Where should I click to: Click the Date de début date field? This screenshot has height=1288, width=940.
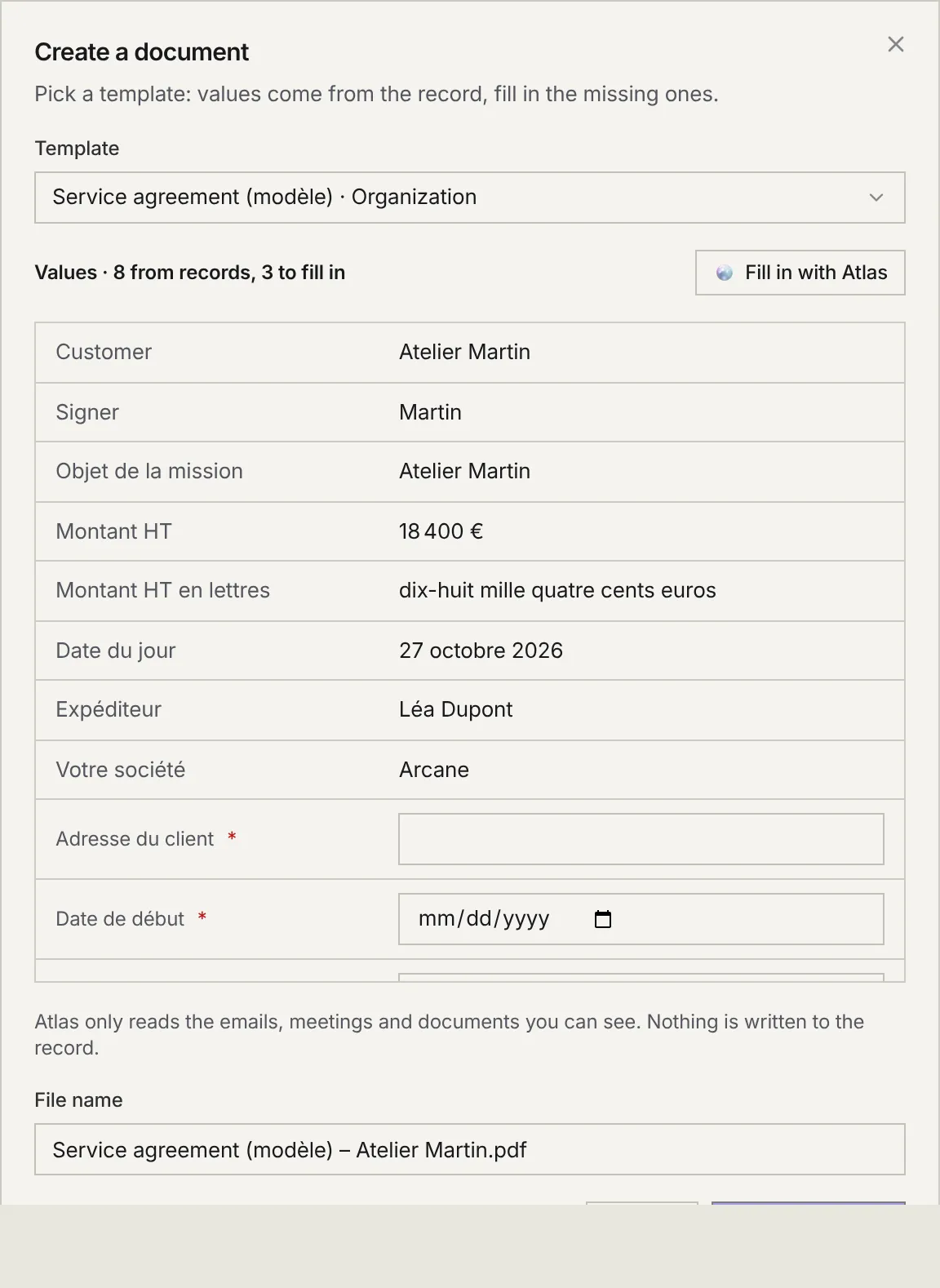tap(641, 919)
